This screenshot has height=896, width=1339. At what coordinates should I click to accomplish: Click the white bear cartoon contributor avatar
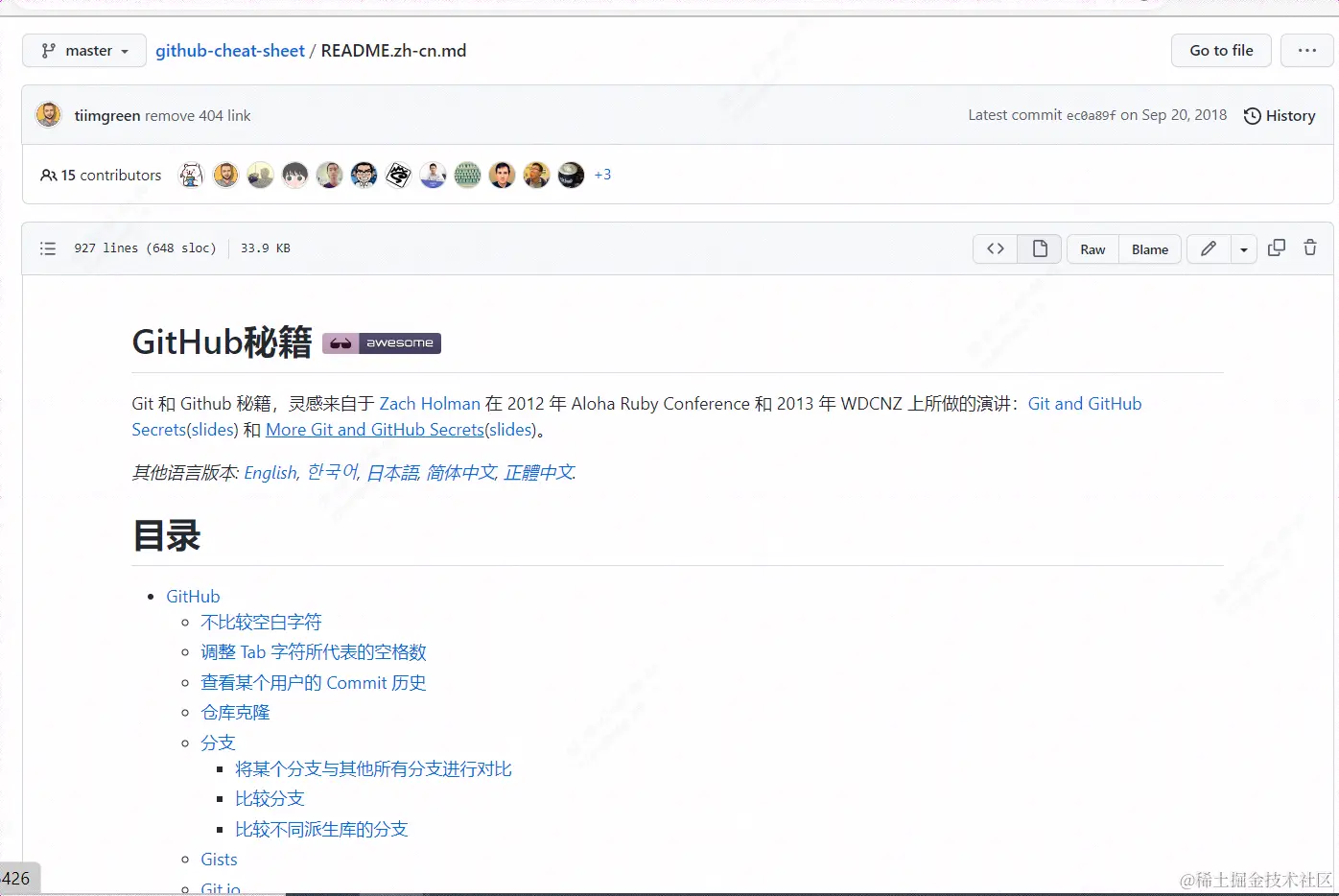192,175
